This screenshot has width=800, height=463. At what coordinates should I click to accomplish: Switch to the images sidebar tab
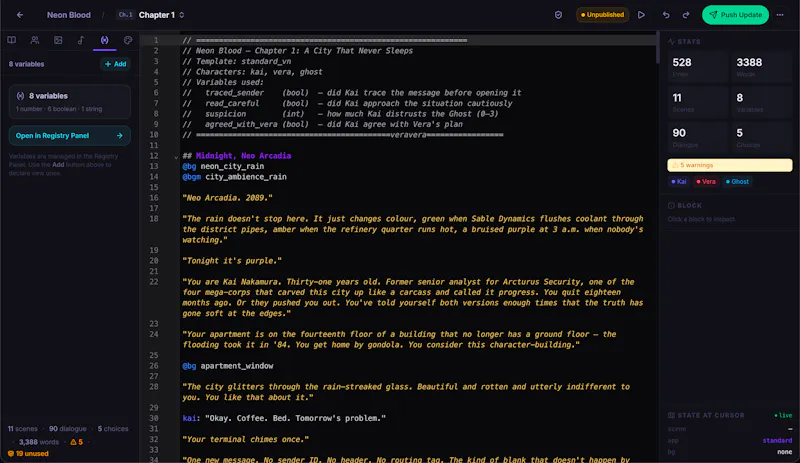pyautogui.click(x=58, y=40)
